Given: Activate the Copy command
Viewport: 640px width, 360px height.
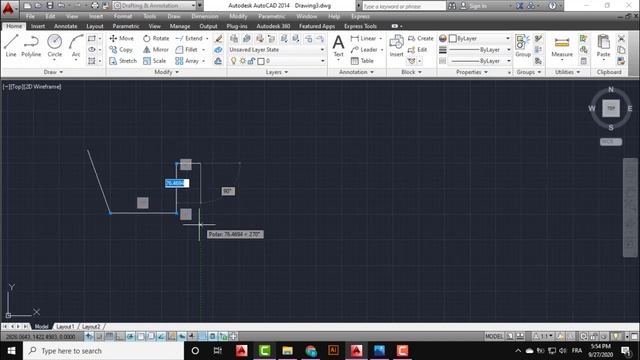Looking at the screenshot, I should point(121,49).
